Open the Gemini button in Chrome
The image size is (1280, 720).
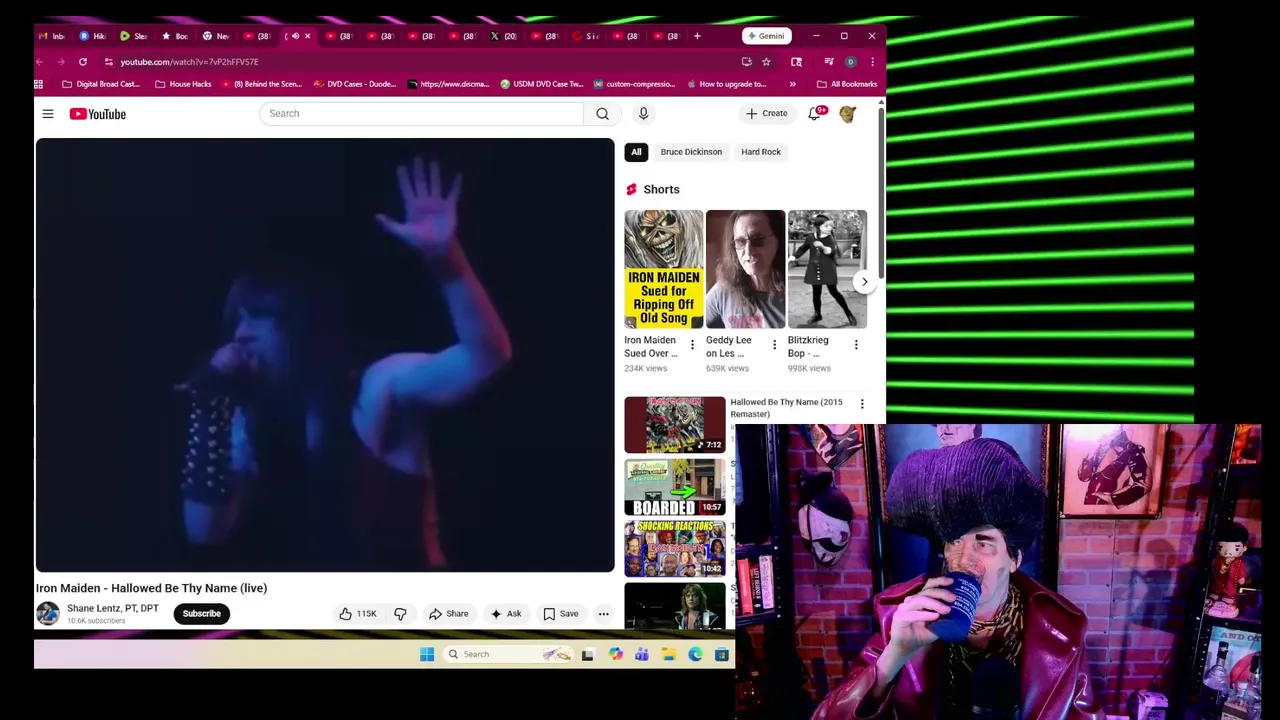pos(765,36)
